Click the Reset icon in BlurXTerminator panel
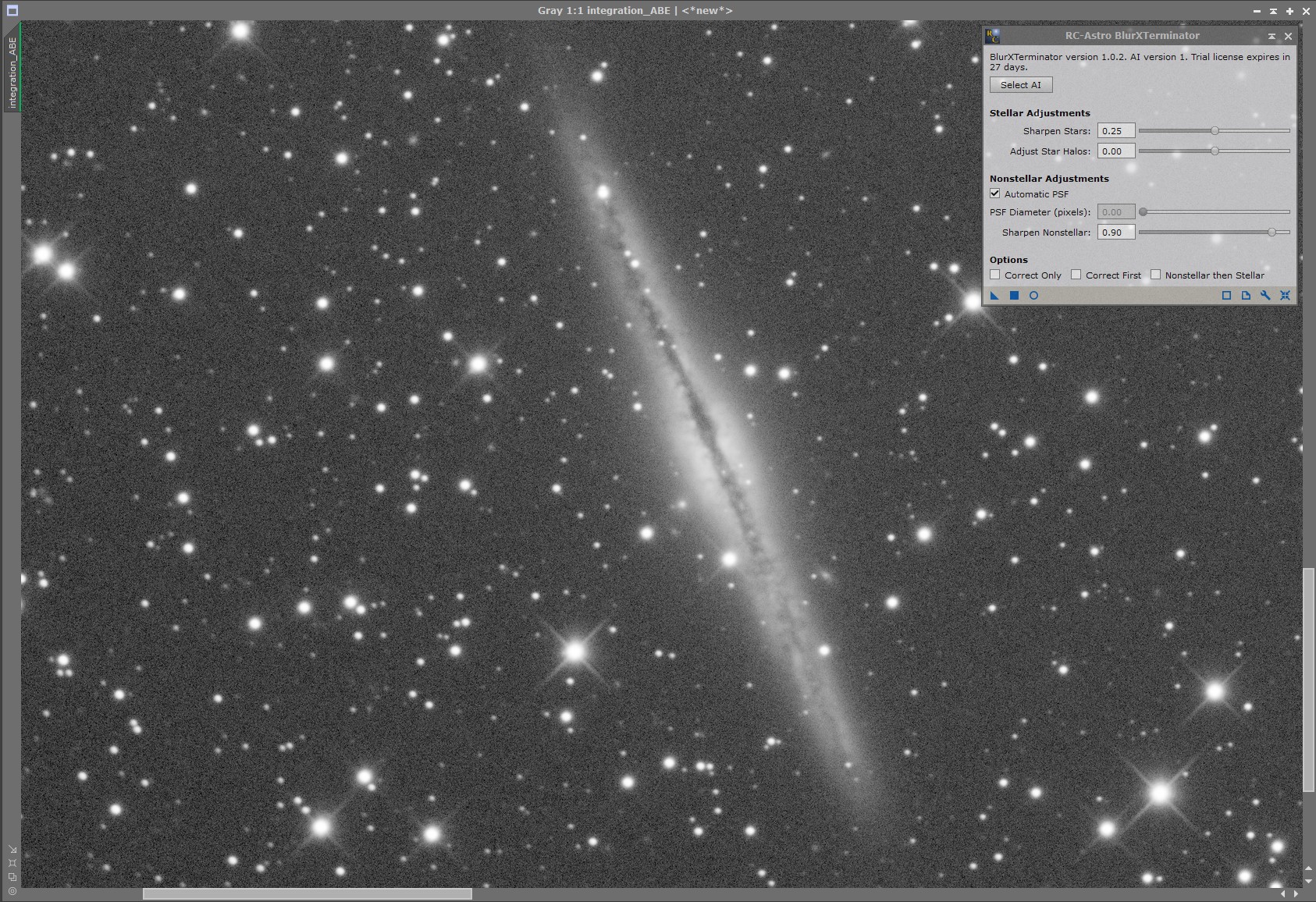 (x=1285, y=296)
